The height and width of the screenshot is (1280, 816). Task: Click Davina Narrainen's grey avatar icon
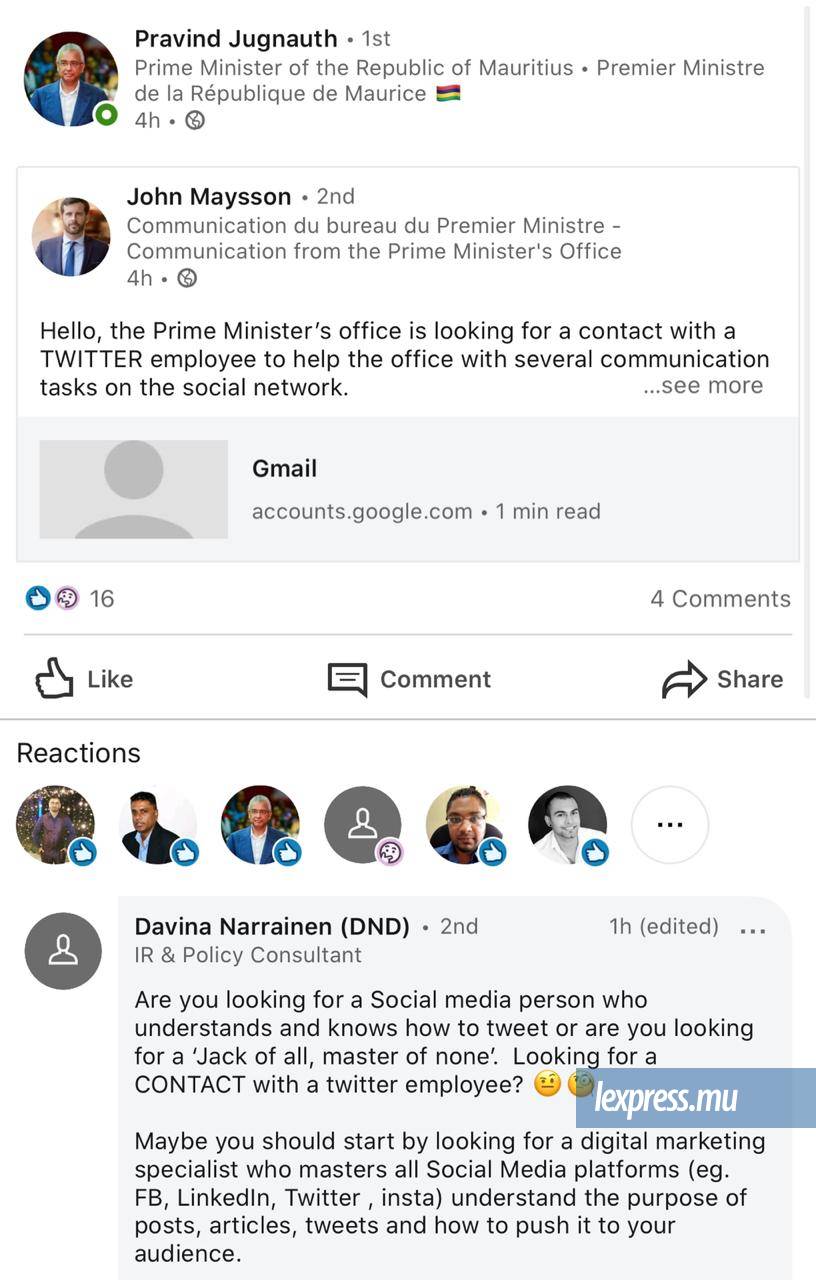click(x=63, y=951)
